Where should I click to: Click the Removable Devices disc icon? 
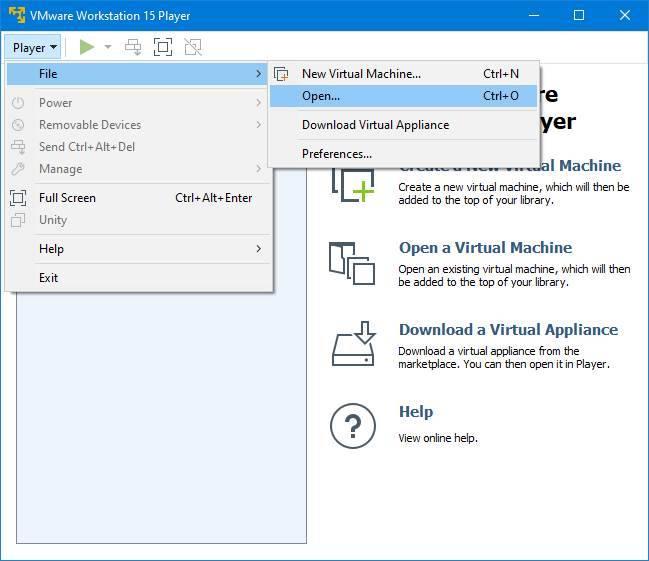[18, 125]
